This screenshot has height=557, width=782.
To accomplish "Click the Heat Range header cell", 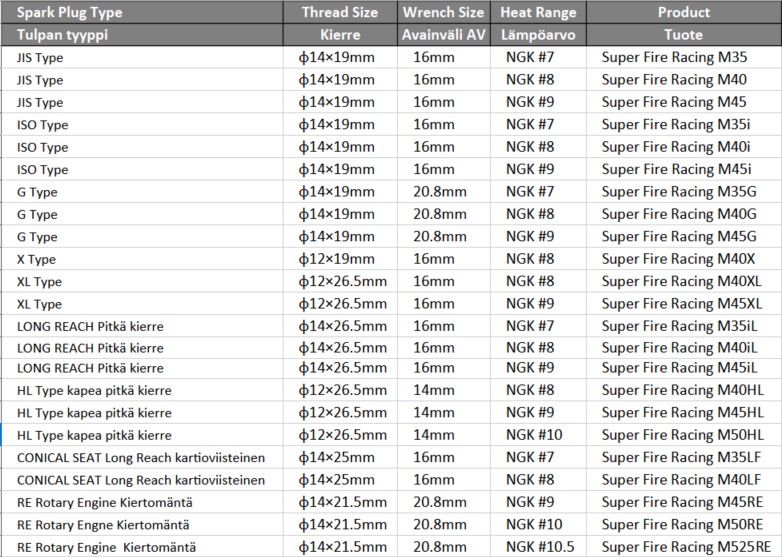I will coord(539,12).
